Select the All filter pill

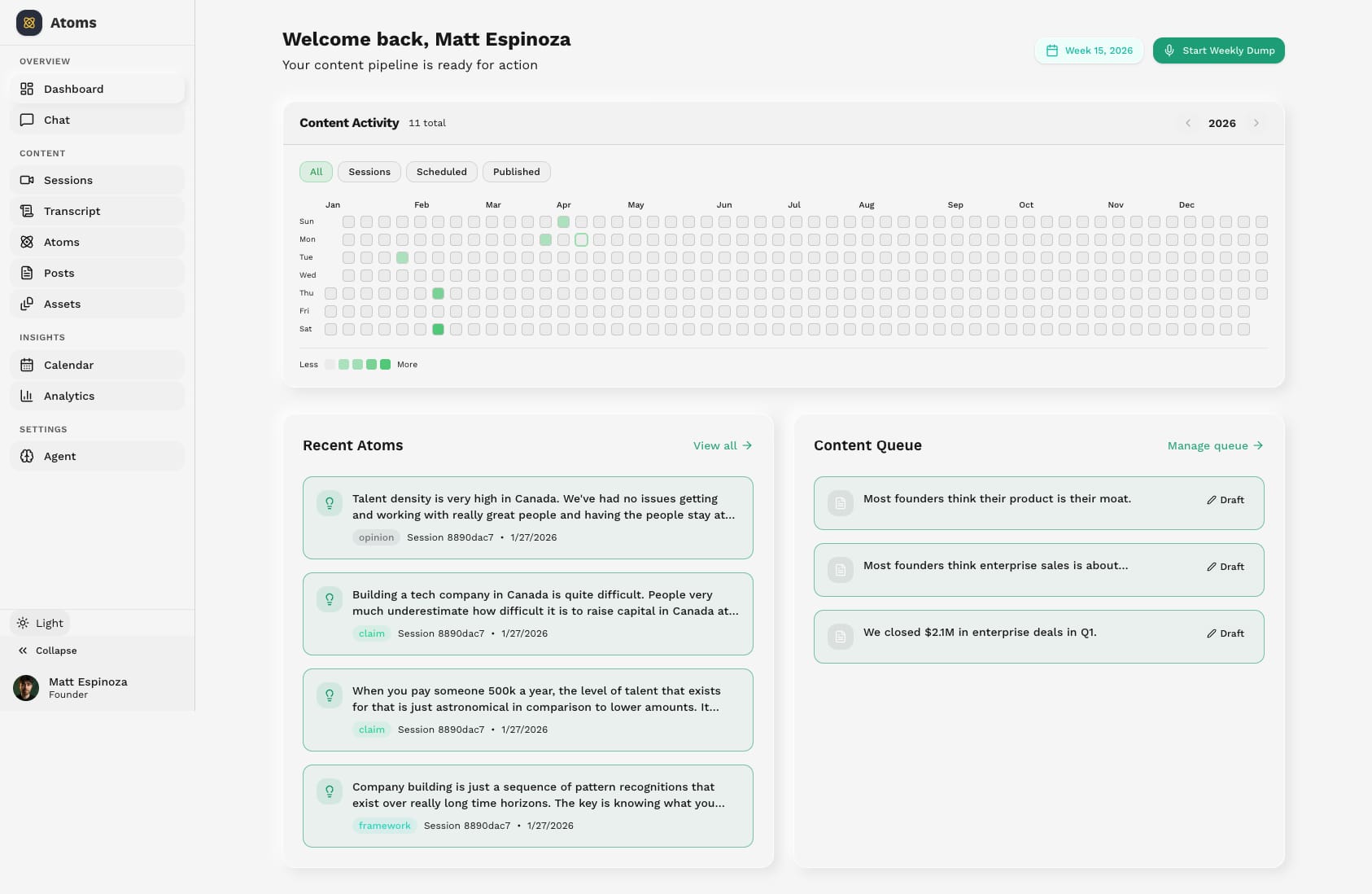tap(316, 172)
